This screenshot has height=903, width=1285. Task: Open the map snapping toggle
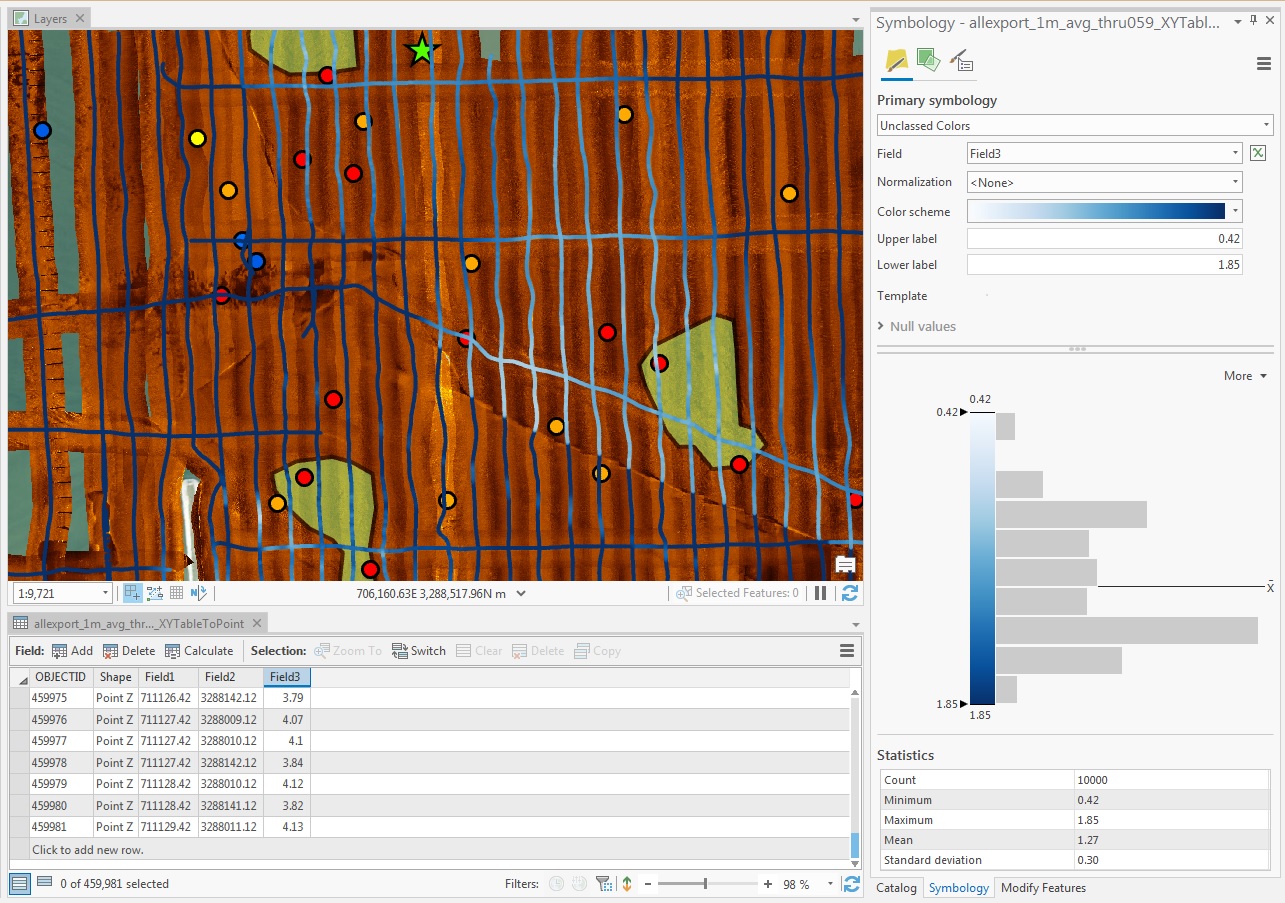tap(154, 592)
